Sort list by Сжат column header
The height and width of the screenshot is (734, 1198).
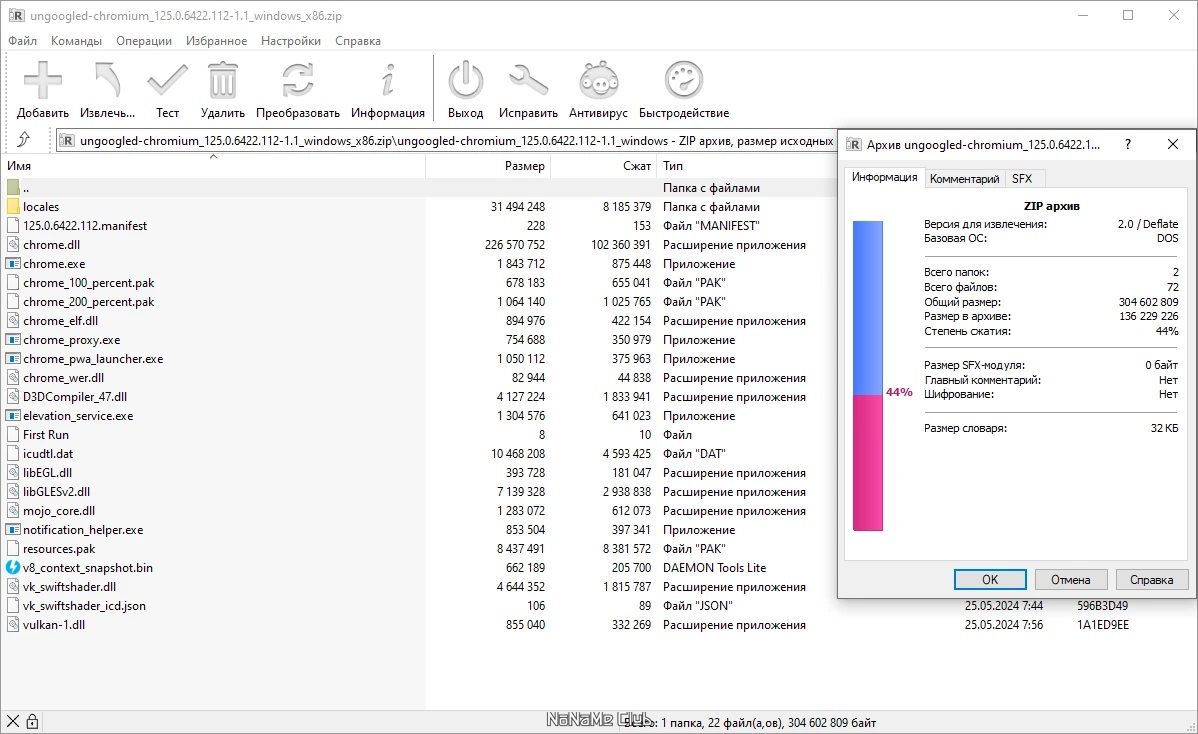604,165
